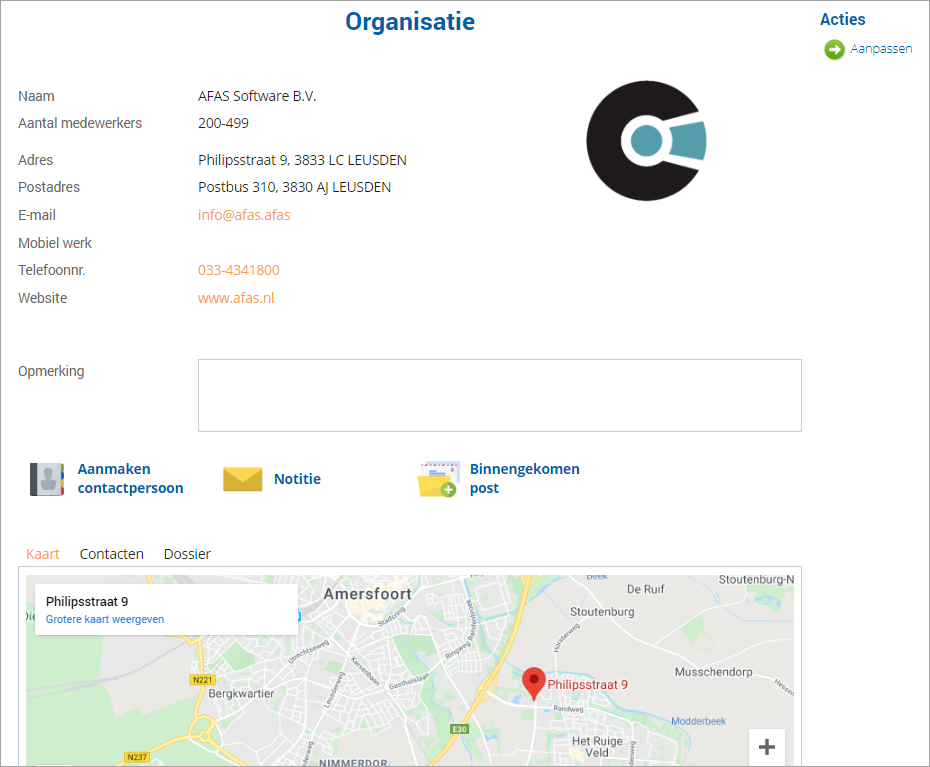Click the phone number 033-4341800

[238, 270]
